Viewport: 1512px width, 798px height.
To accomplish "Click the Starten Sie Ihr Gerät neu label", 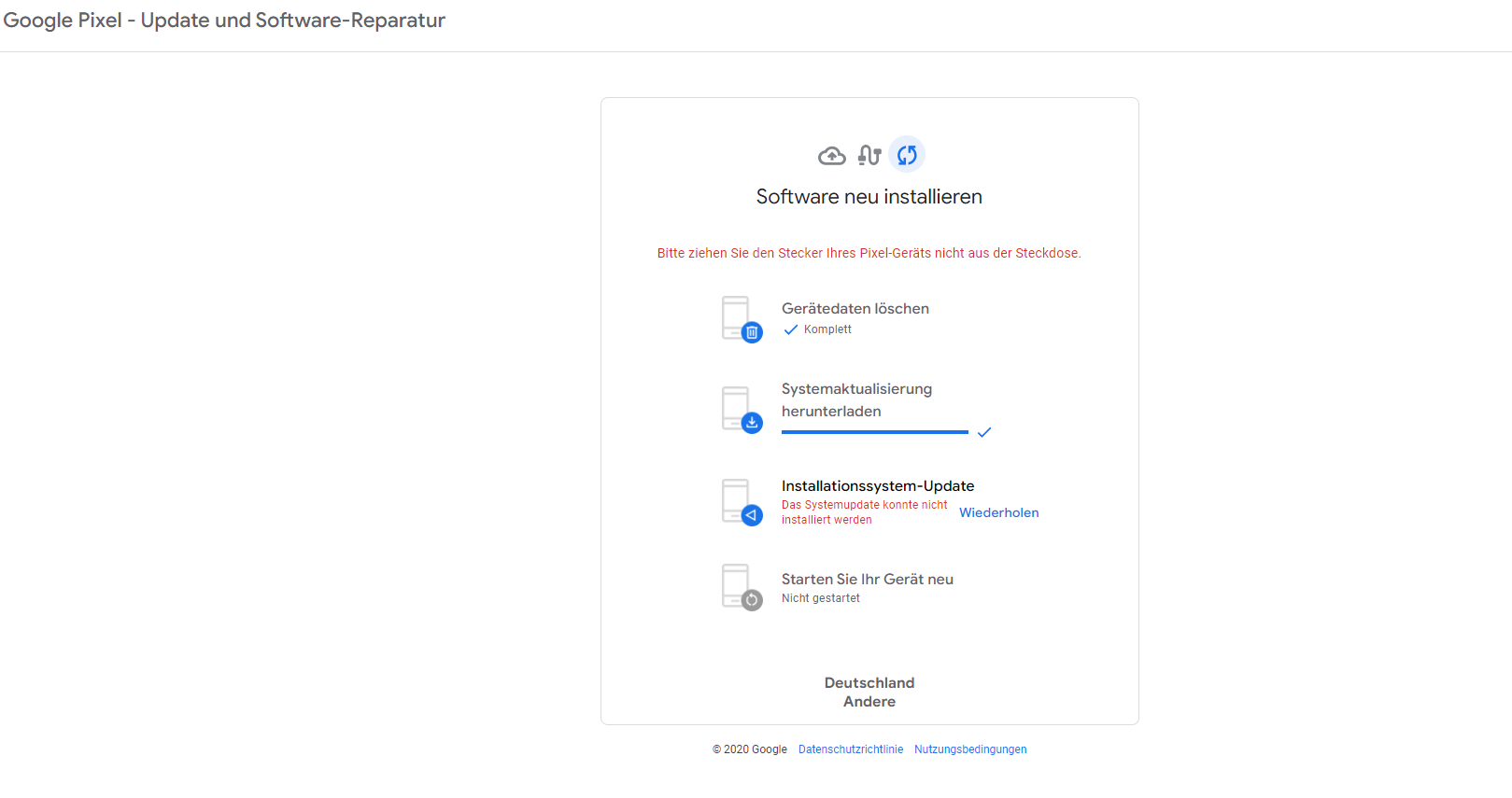I will click(868, 580).
